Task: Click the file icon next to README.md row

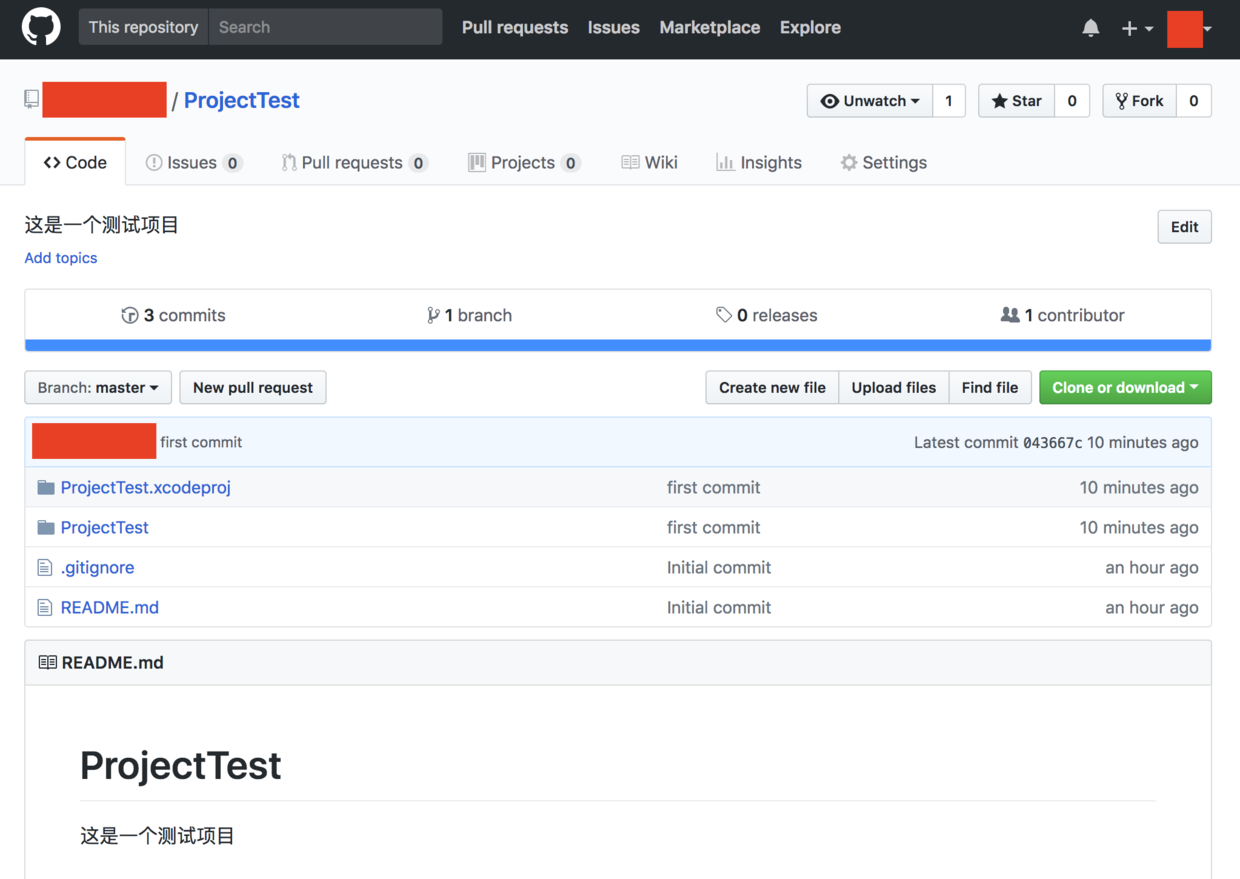Action: pyautogui.click(x=44, y=607)
